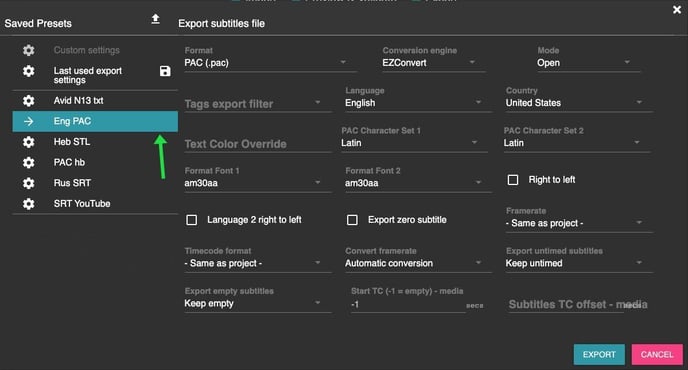The height and width of the screenshot is (370, 688).
Task: Expand Export untimed subtitles dropdown
Action: [x=579, y=263]
